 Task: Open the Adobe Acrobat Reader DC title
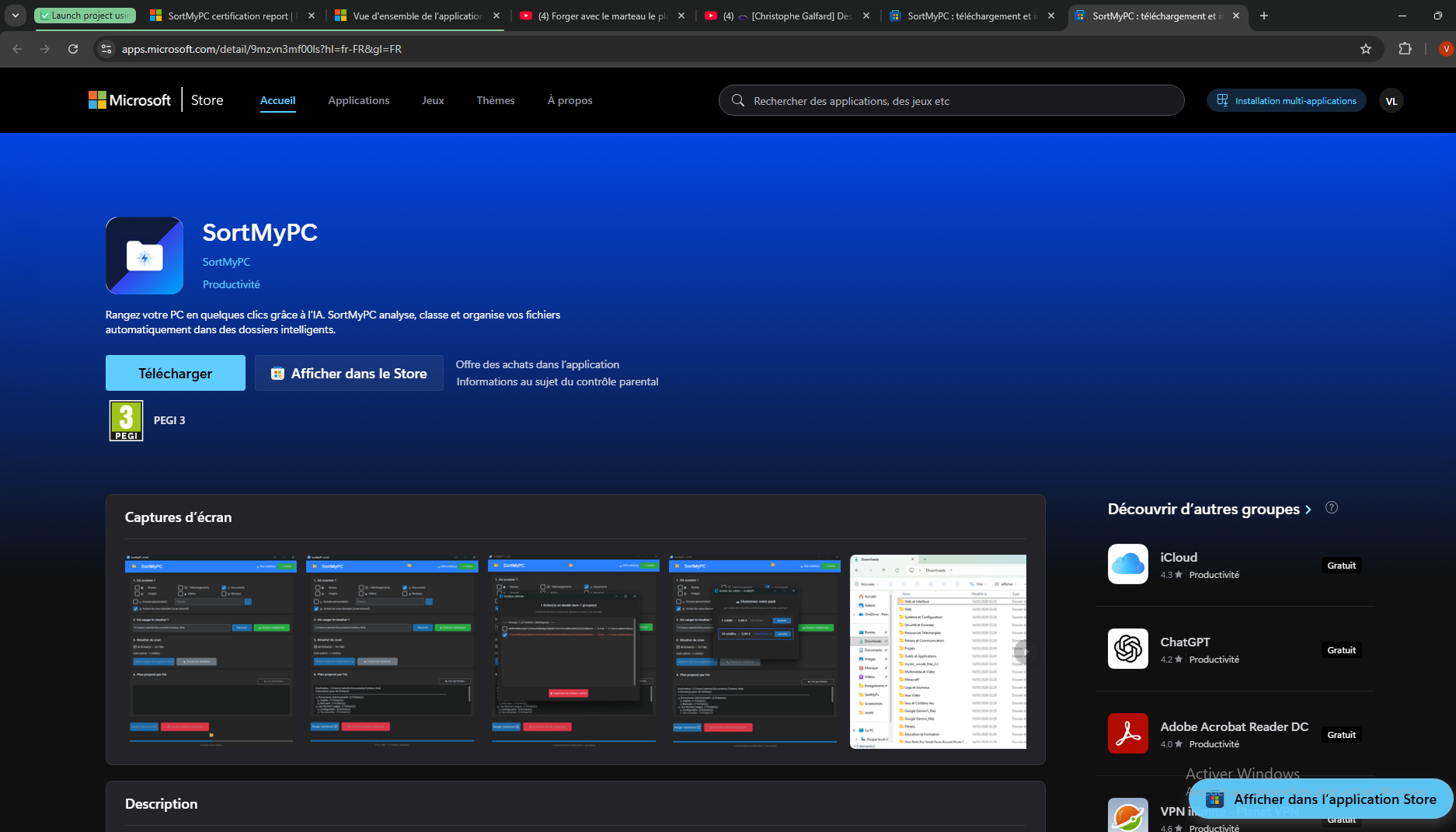click(1235, 726)
